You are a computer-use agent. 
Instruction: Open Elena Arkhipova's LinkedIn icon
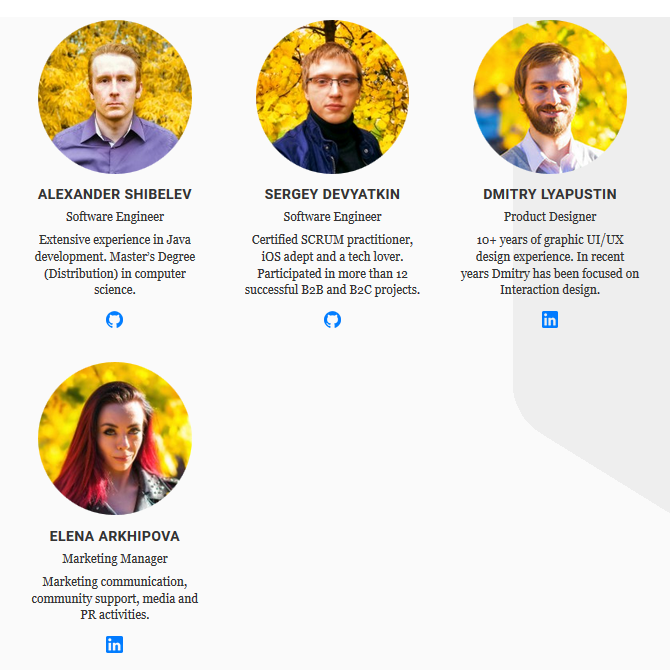115,644
